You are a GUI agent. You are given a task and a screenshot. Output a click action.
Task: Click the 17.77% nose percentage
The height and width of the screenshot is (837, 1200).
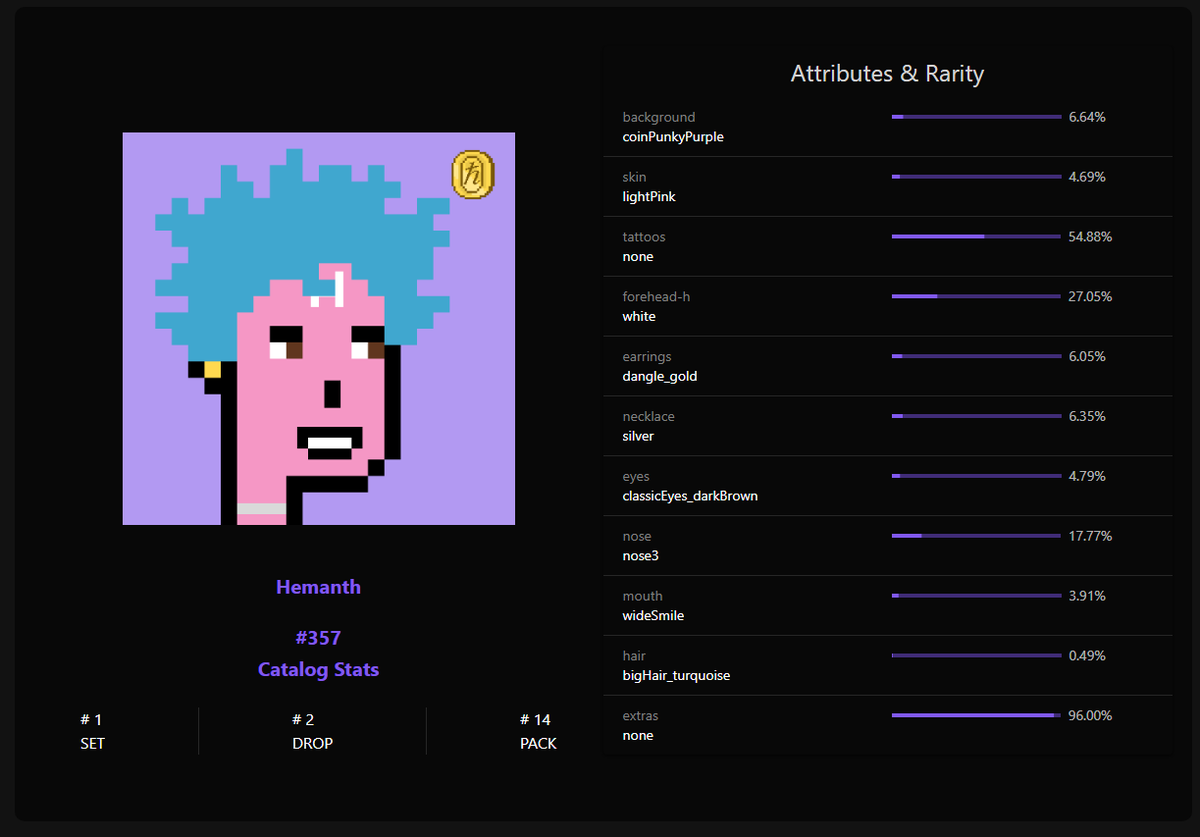tap(1090, 536)
